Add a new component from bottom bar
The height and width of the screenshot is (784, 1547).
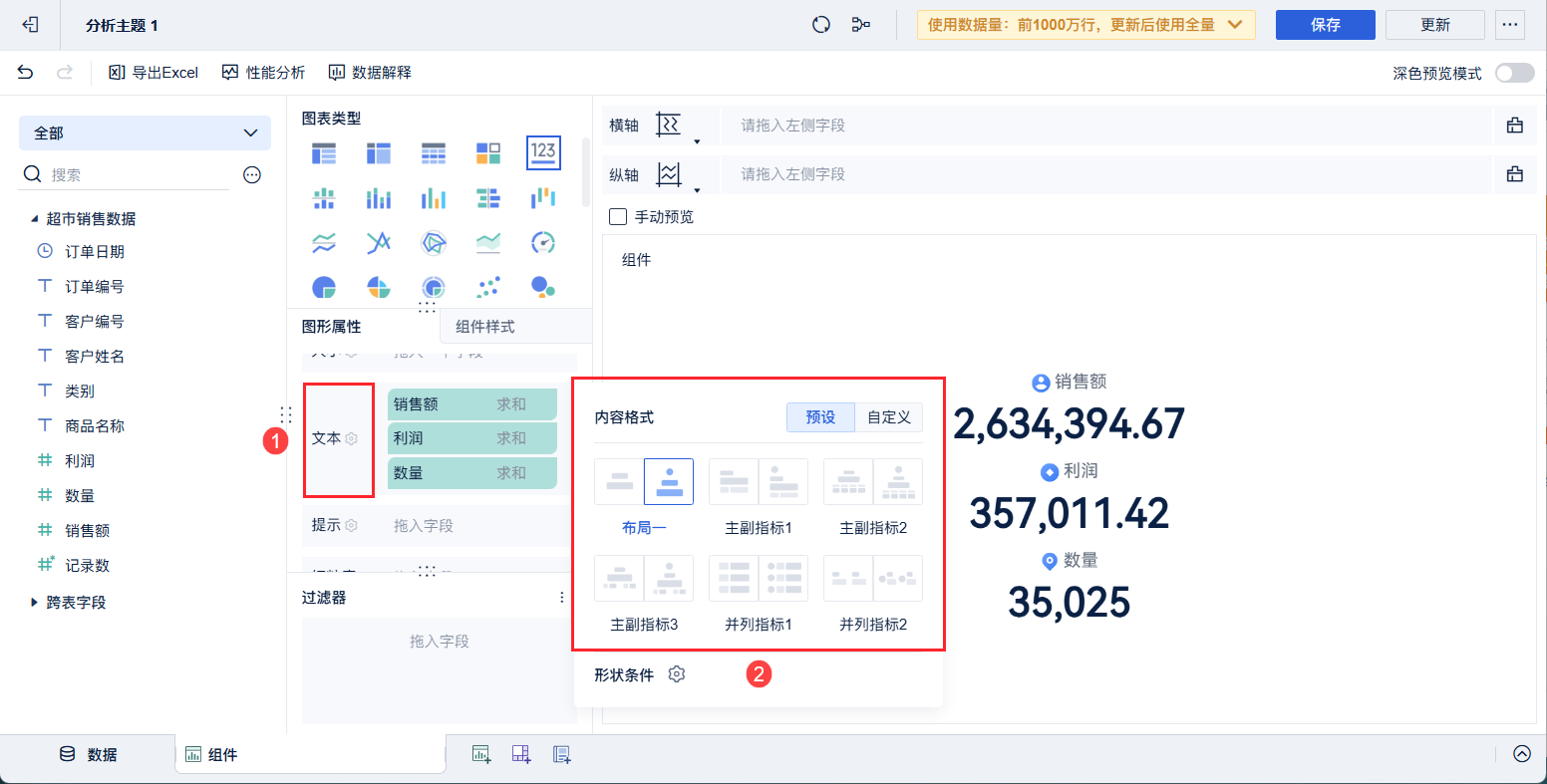[481, 754]
